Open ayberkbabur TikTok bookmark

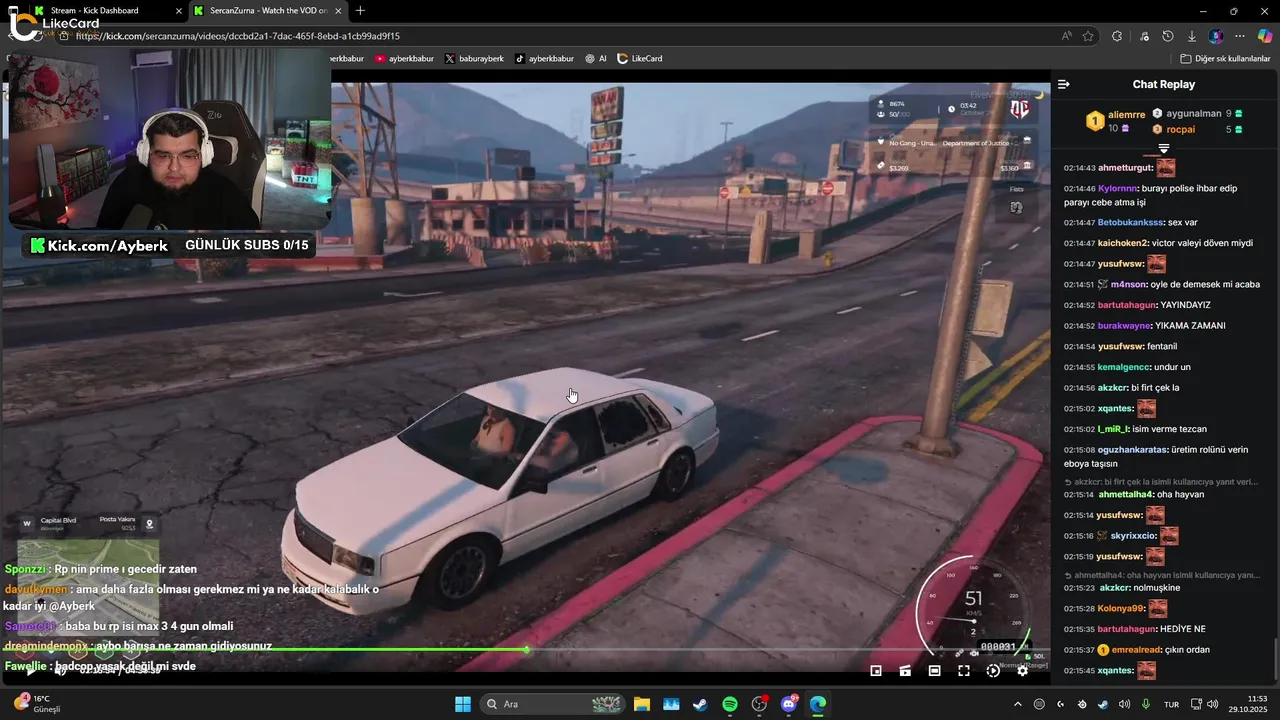(x=544, y=59)
